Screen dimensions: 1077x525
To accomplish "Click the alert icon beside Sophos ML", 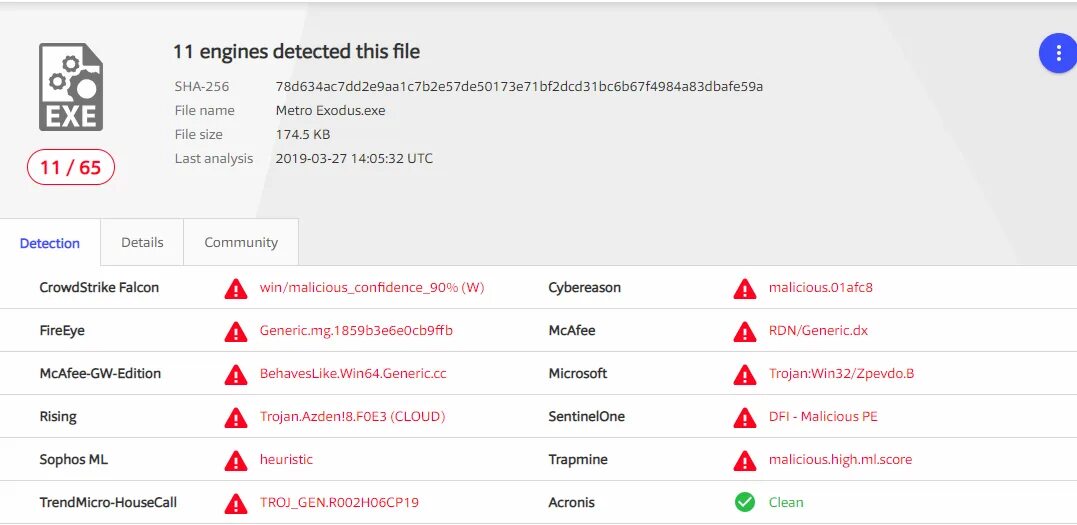I will click(235, 460).
